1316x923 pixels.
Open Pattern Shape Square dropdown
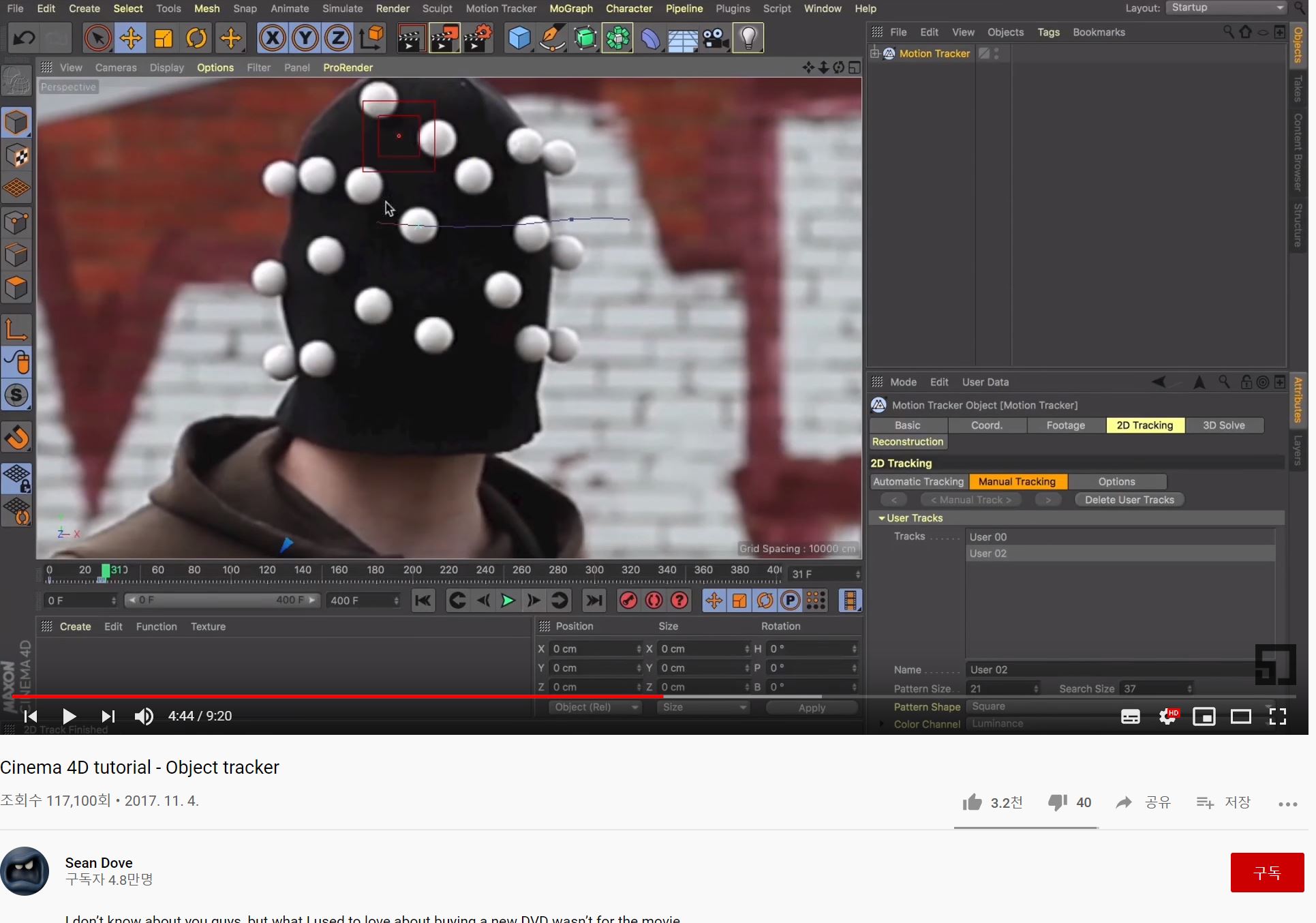point(1121,707)
